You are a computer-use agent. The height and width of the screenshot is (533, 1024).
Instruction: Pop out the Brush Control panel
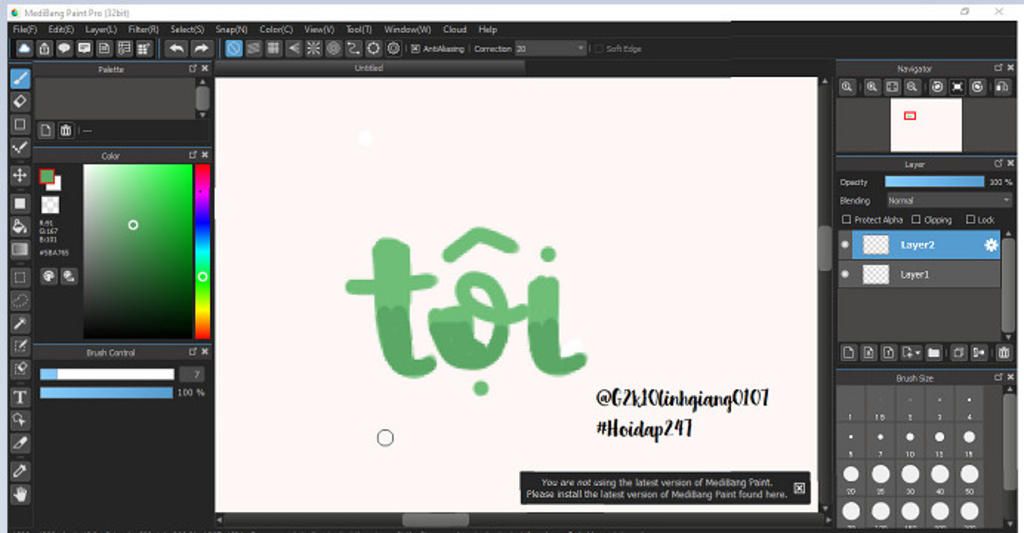193,351
